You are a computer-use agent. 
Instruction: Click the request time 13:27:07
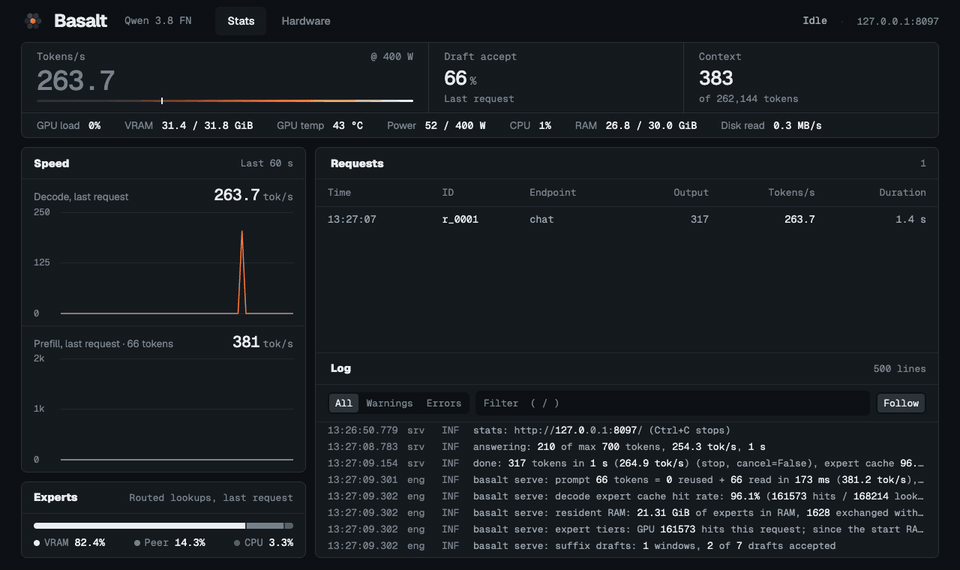point(351,219)
